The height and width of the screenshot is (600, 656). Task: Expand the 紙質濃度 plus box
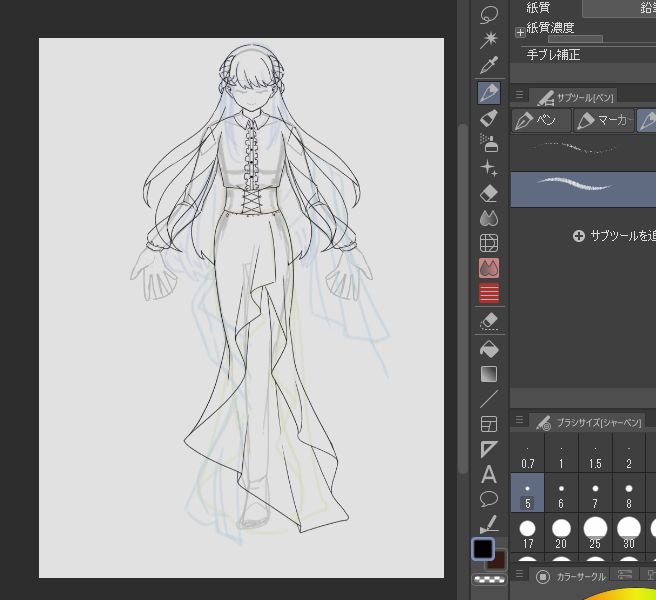520,32
